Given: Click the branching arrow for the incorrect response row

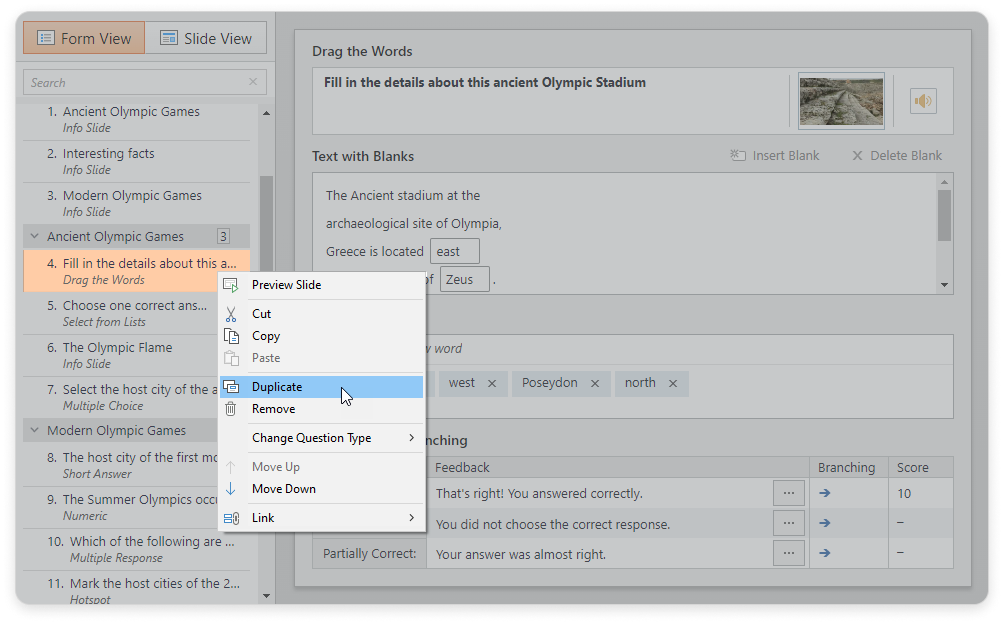Looking at the screenshot, I should click(825, 524).
